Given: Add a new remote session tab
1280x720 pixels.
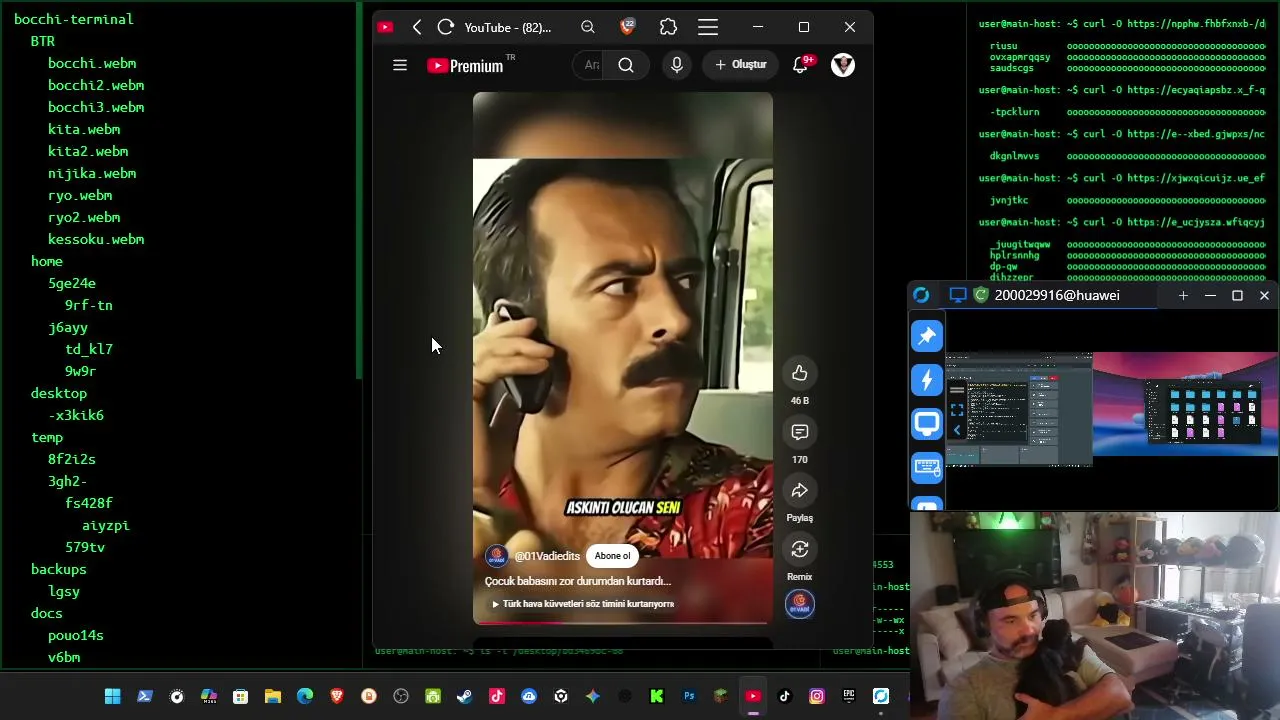Looking at the screenshot, I should click(1183, 295).
